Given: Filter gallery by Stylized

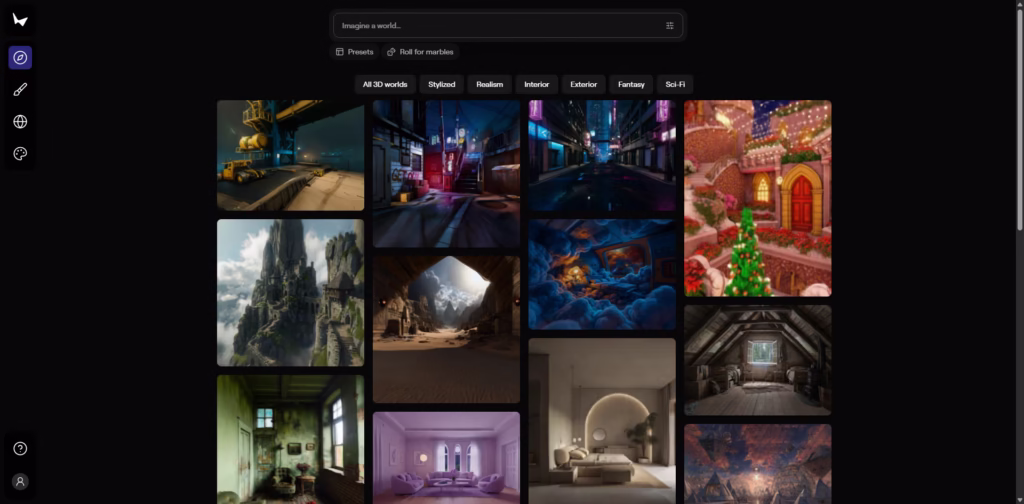Looking at the screenshot, I should (x=442, y=85).
